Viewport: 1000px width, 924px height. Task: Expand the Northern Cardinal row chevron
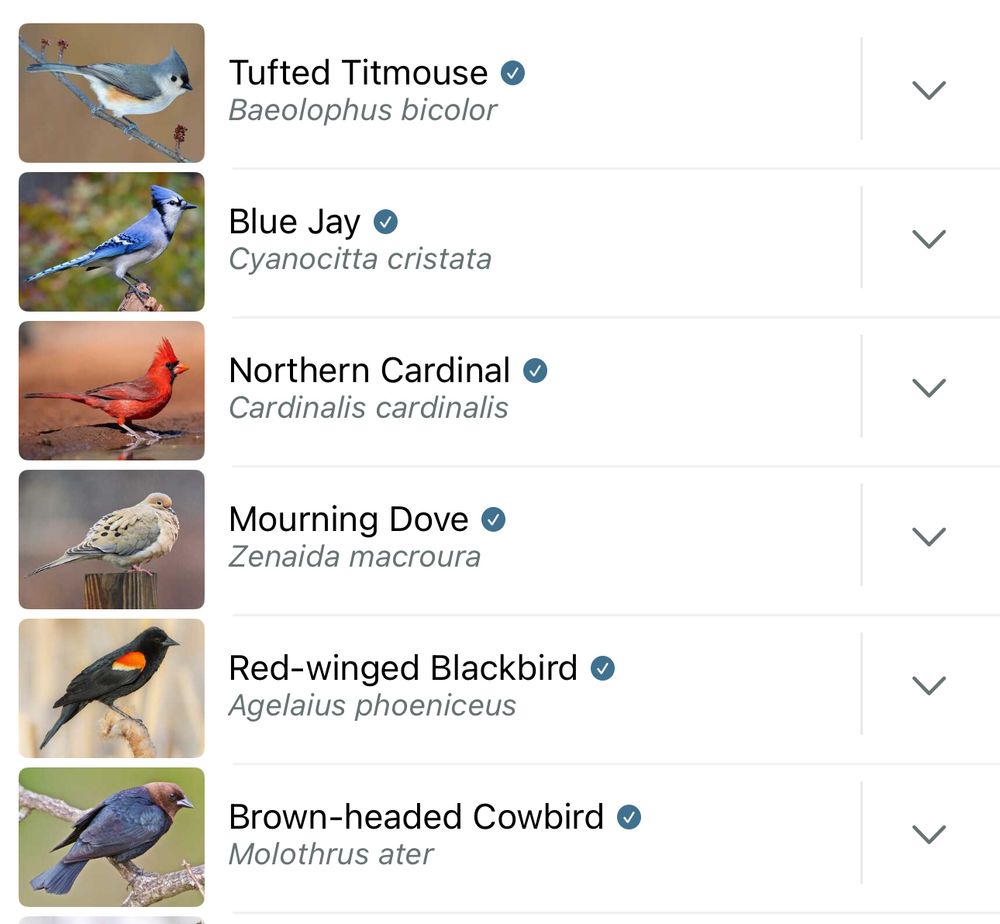(929, 388)
